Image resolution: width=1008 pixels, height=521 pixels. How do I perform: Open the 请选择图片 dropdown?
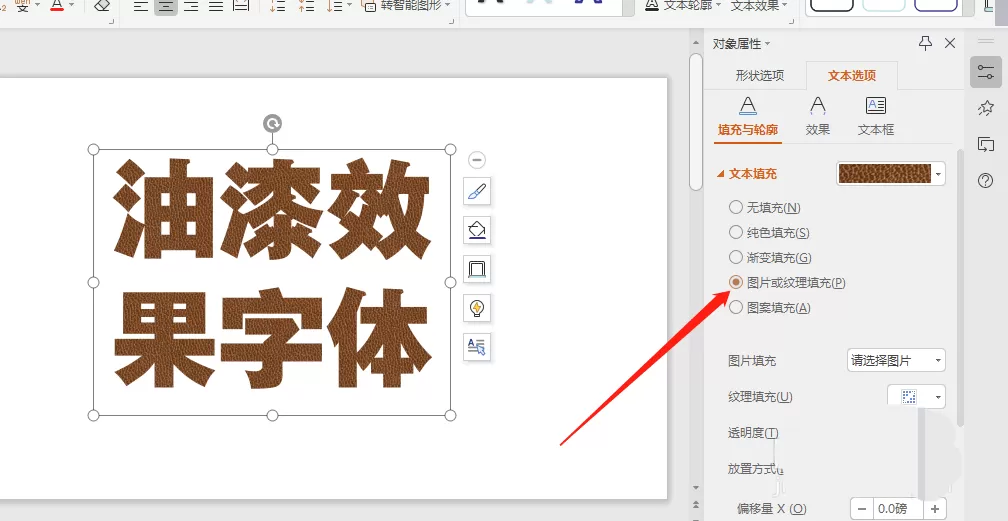click(896, 360)
